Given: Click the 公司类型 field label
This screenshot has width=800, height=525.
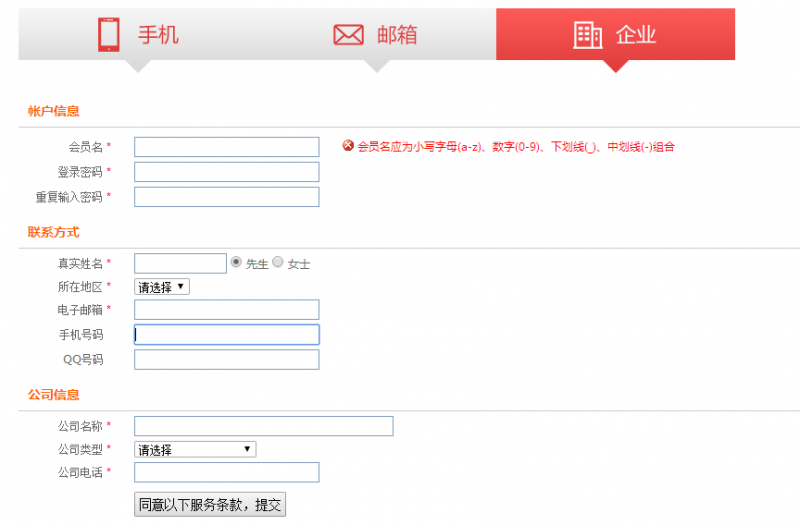Looking at the screenshot, I should click(x=80, y=449).
